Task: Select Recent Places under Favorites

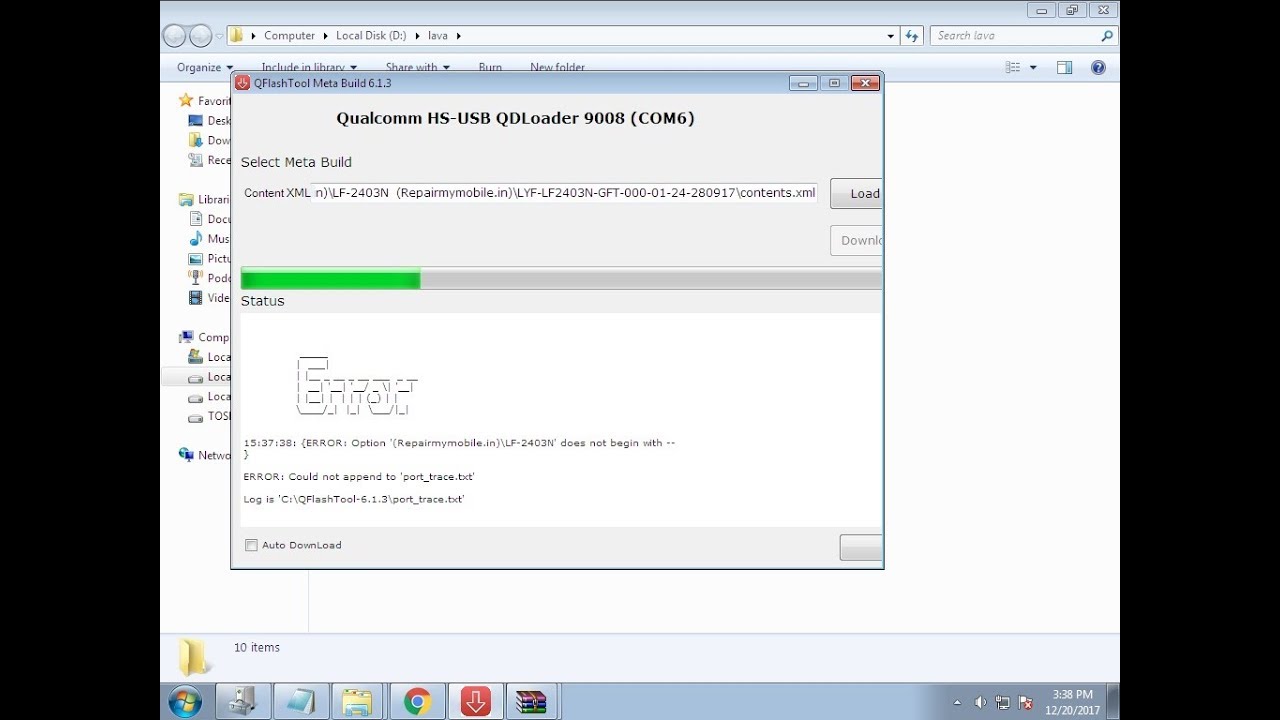Action: [x=210, y=160]
